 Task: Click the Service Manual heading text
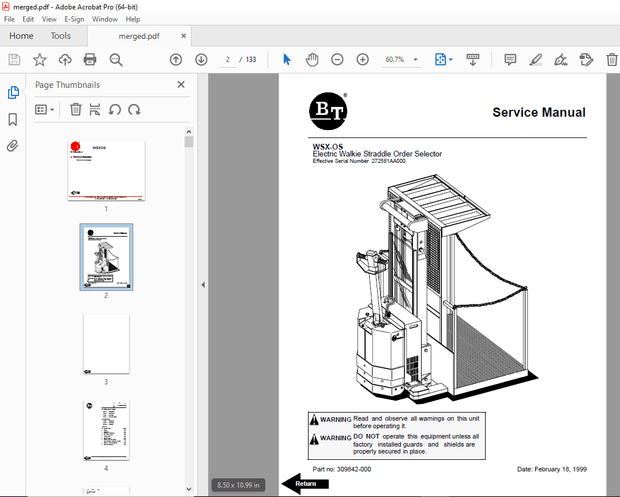(x=539, y=112)
